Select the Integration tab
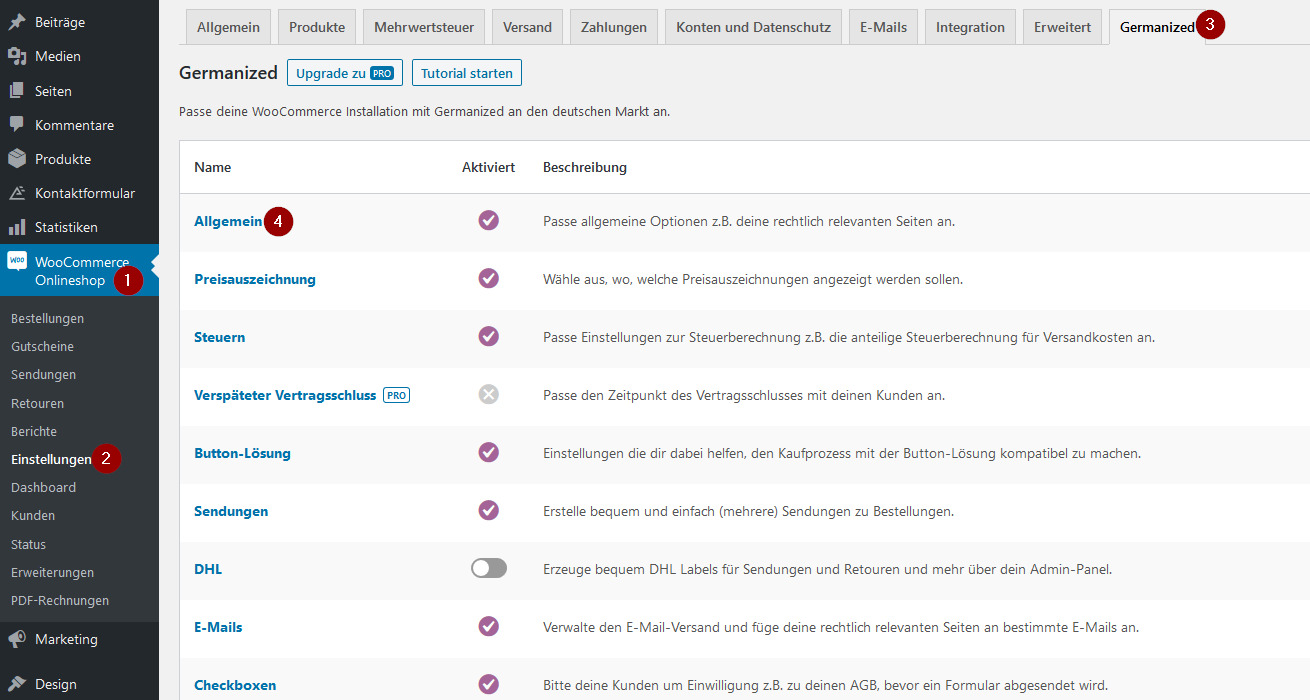The image size is (1310, 700). (x=971, y=27)
